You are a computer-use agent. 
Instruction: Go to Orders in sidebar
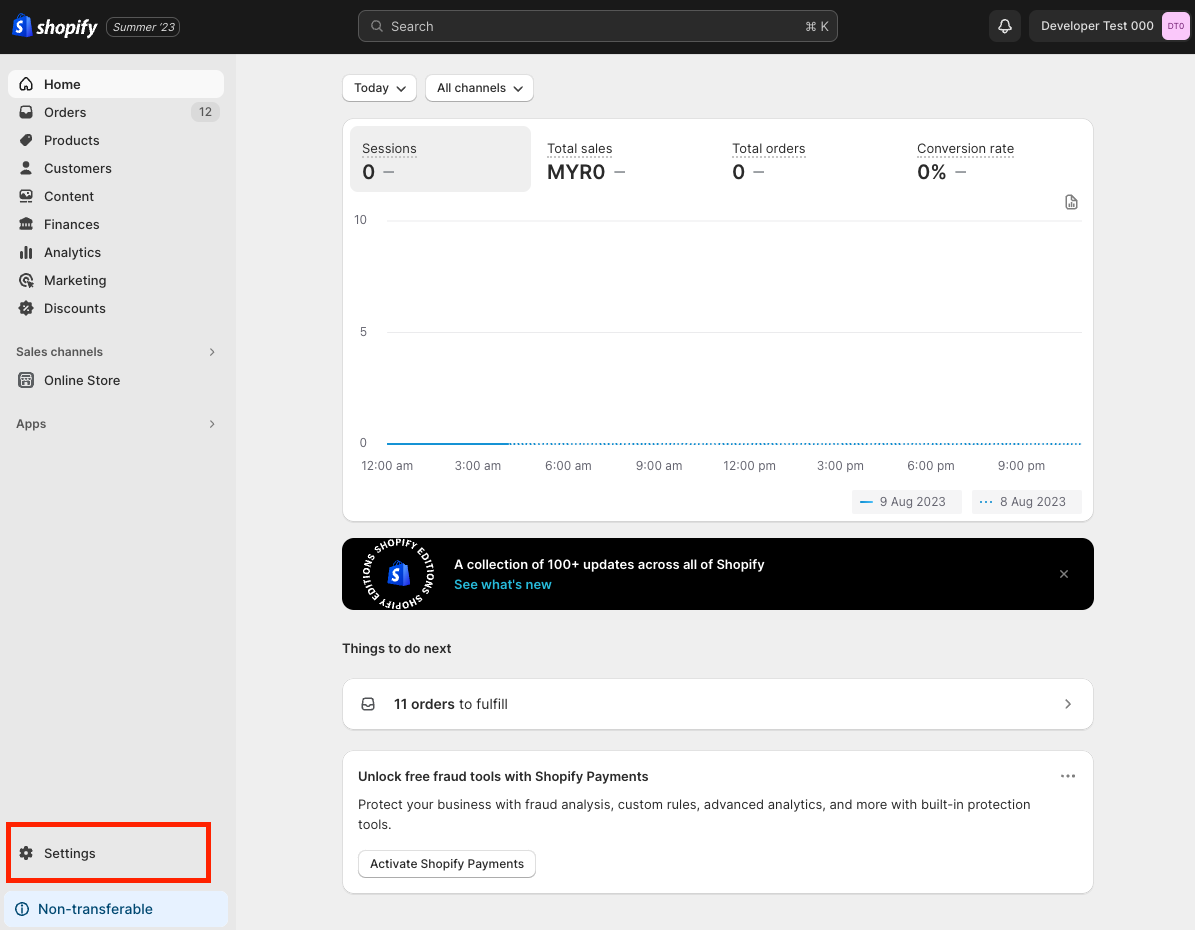pyautogui.click(x=65, y=112)
